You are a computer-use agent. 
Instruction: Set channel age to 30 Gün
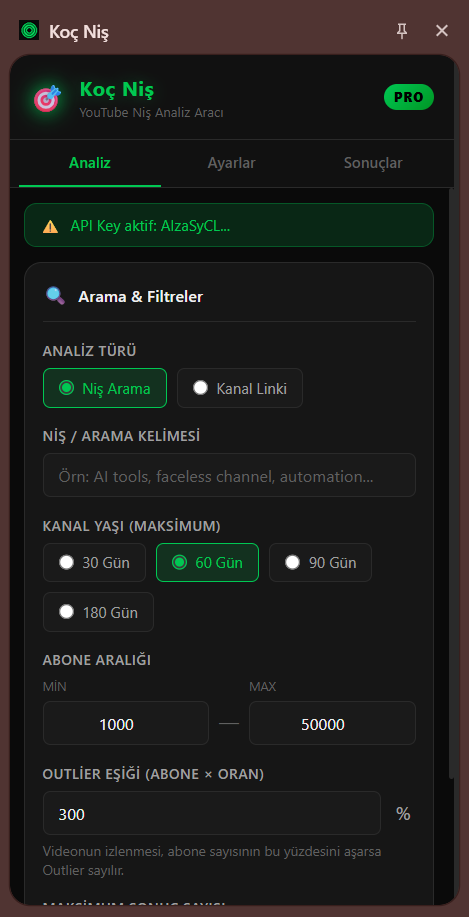[94, 563]
